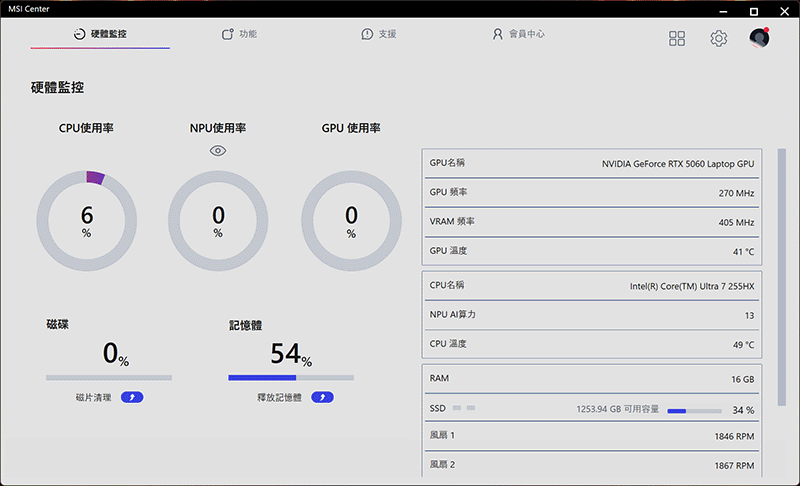Viewport: 800px width, 486px height.
Task: Select the CPU 溫度 row
Action: [x=593, y=345]
